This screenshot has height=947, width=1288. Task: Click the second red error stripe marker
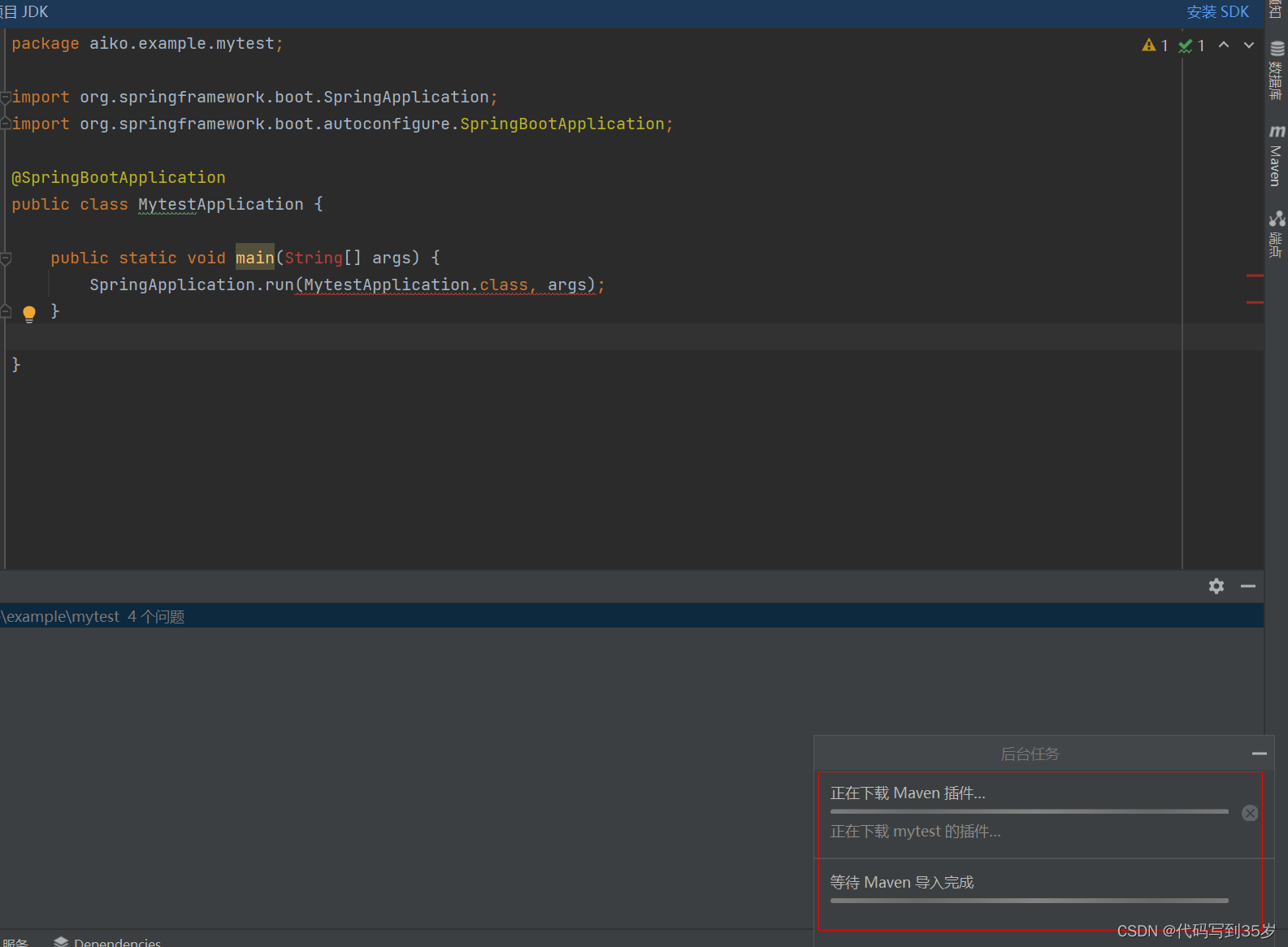[1255, 302]
